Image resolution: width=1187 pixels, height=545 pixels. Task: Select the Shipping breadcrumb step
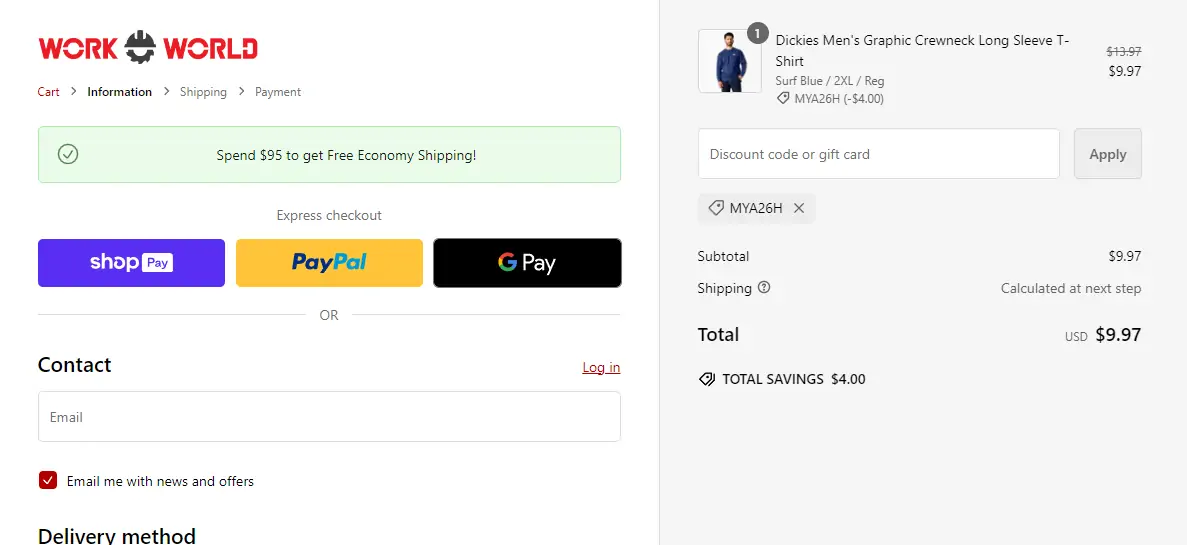[203, 92]
